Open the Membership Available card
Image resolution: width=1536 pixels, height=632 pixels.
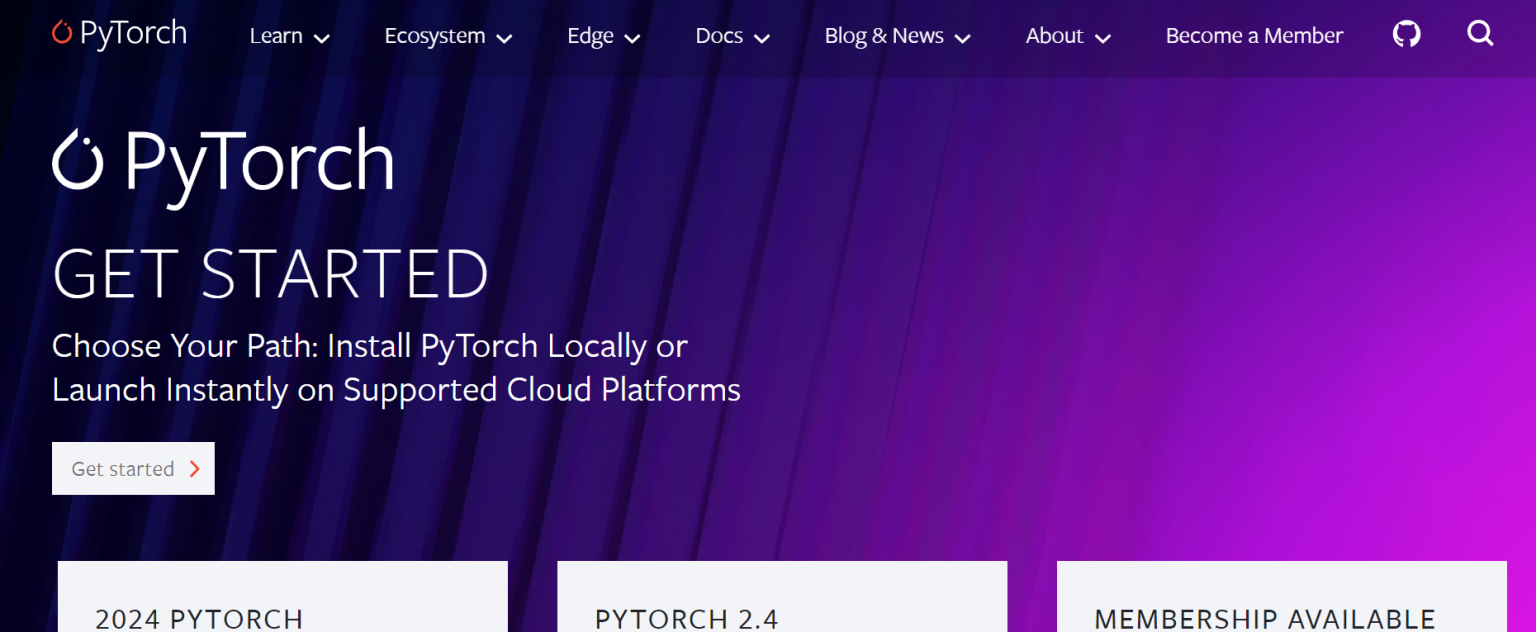point(1281,600)
